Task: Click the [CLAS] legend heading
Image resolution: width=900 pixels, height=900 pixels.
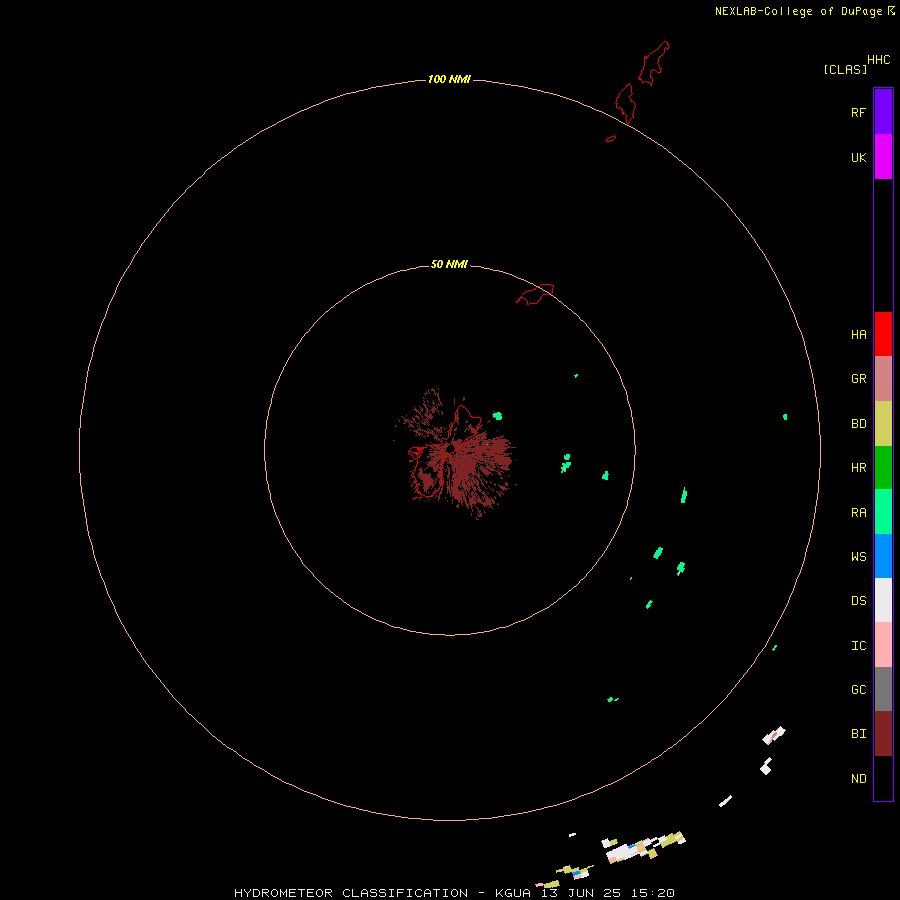Action: (x=845, y=69)
